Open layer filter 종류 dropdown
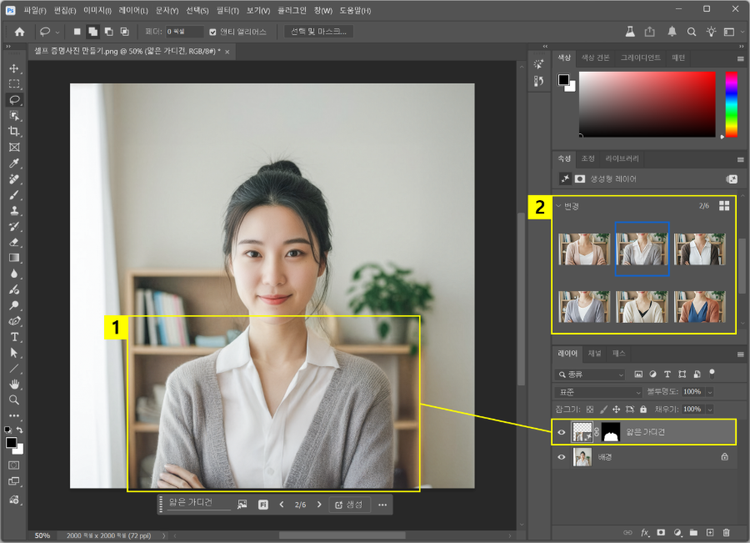The width and height of the screenshot is (750, 543). pos(591,374)
